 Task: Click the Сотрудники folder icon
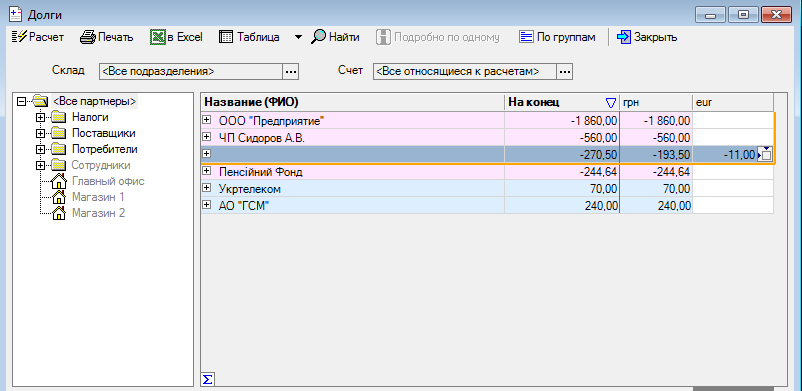pos(59,165)
